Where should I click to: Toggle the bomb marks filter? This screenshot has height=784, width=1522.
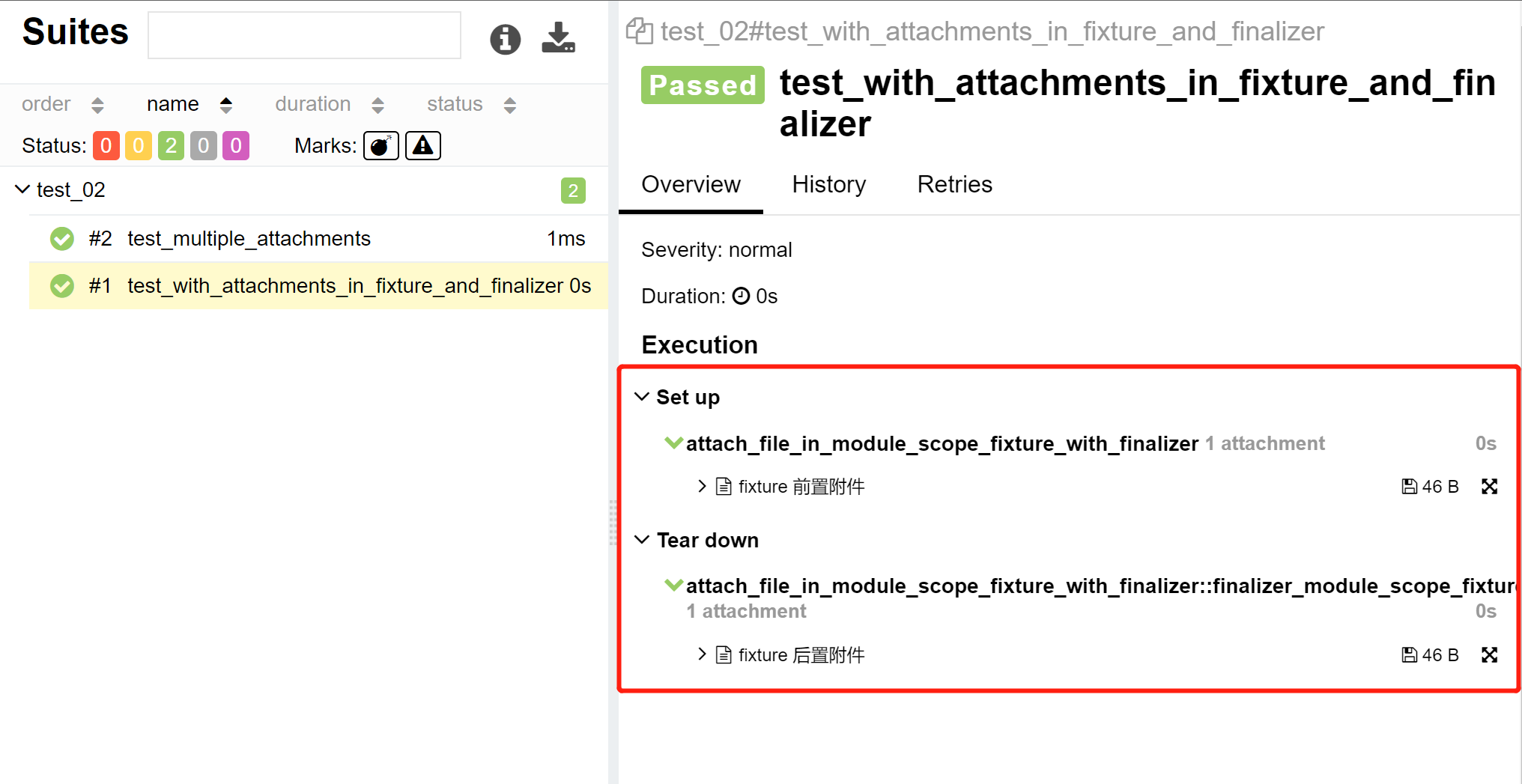point(380,145)
